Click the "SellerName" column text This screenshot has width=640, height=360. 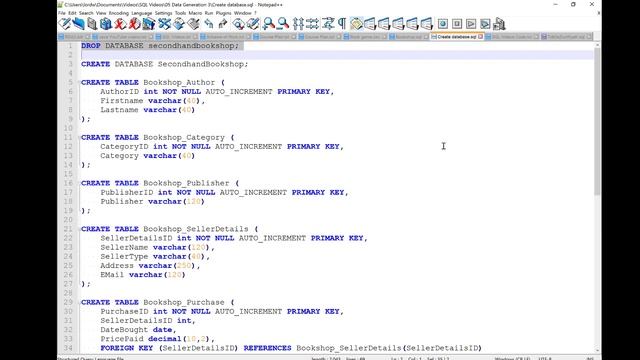coord(124,247)
